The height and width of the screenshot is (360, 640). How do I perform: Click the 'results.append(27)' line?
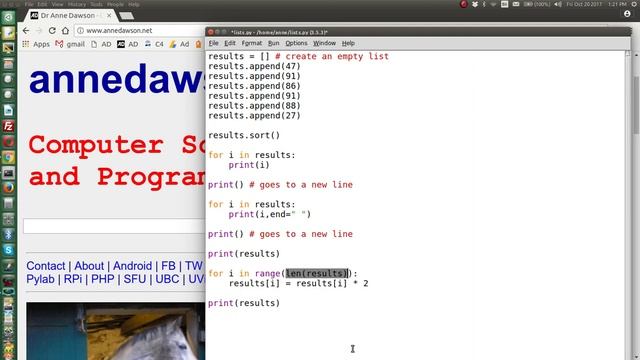tap(254, 116)
